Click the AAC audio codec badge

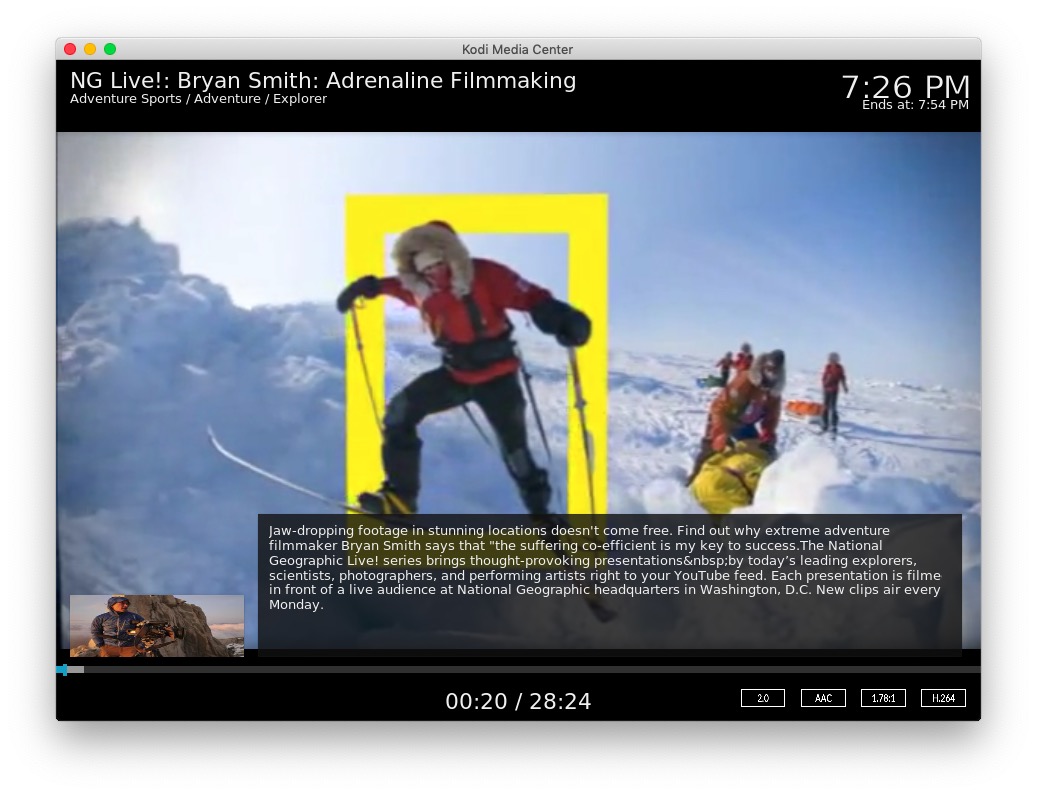(x=823, y=698)
